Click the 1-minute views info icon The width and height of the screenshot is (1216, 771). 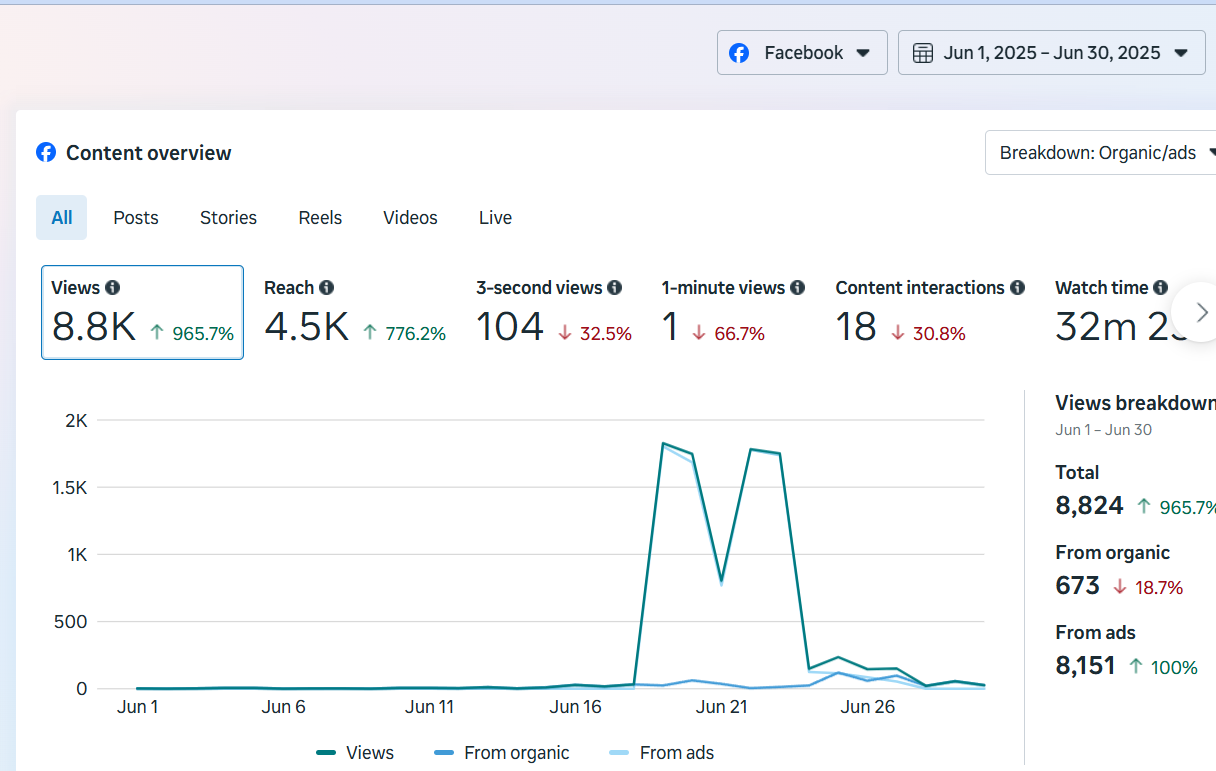[797, 288]
